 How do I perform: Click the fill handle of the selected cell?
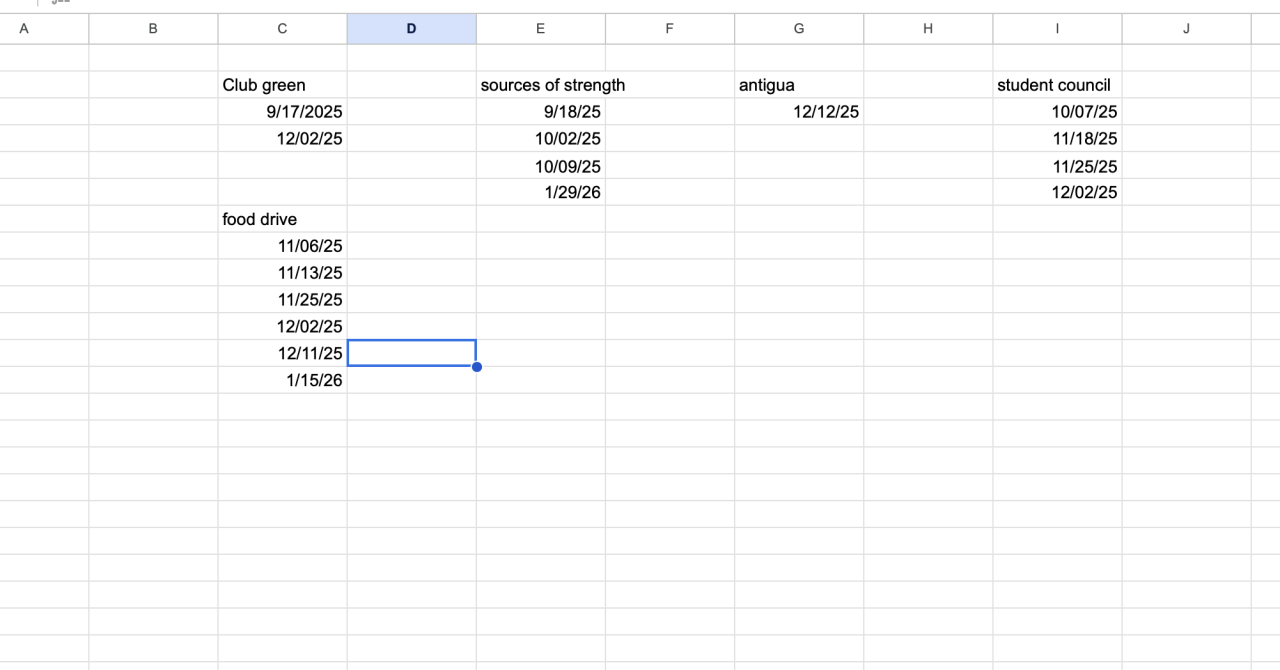pos(477,367)
